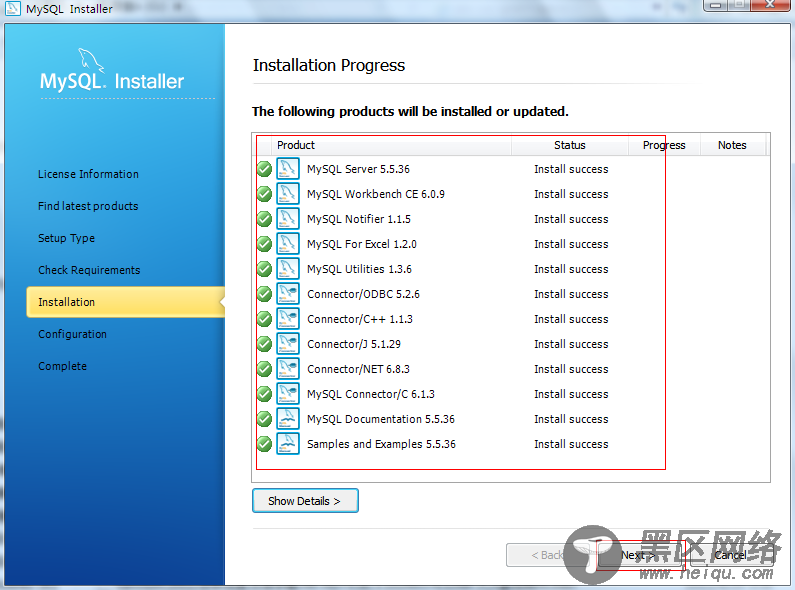Select the Connector/ODBC 5.2.6 row text
Viewport: 795px width, 590px height.
pos(364,294)
